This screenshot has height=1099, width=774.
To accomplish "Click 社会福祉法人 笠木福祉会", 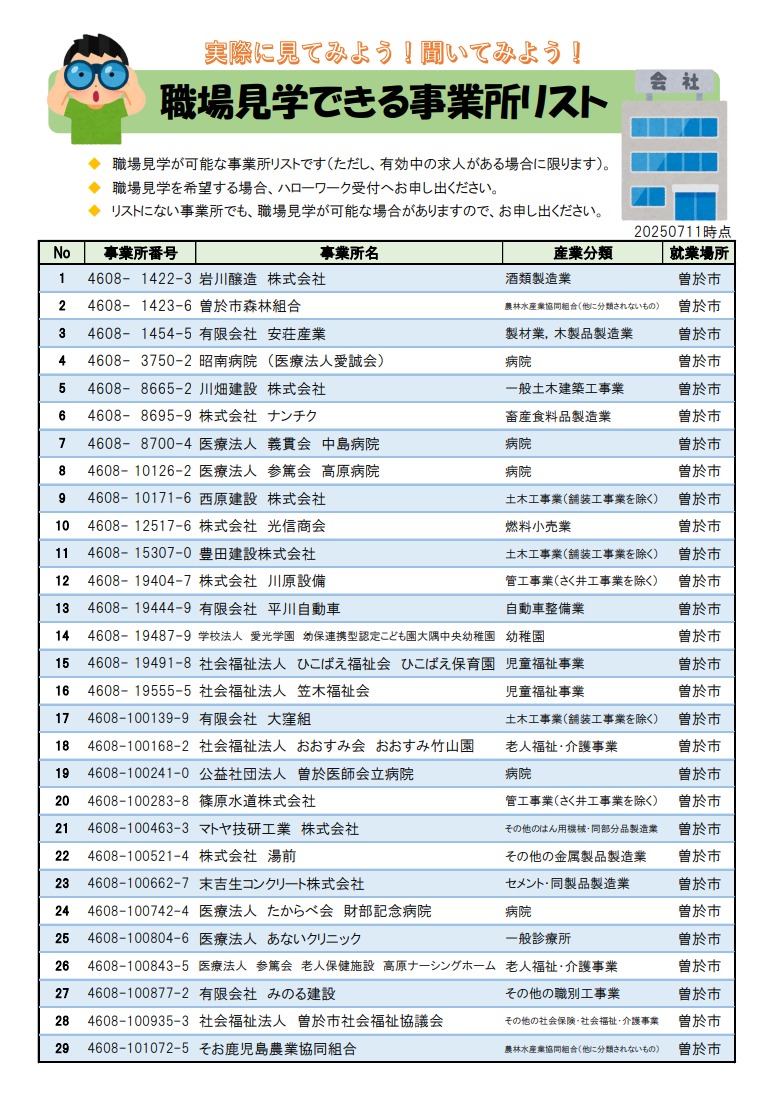I will pos(285,691).
